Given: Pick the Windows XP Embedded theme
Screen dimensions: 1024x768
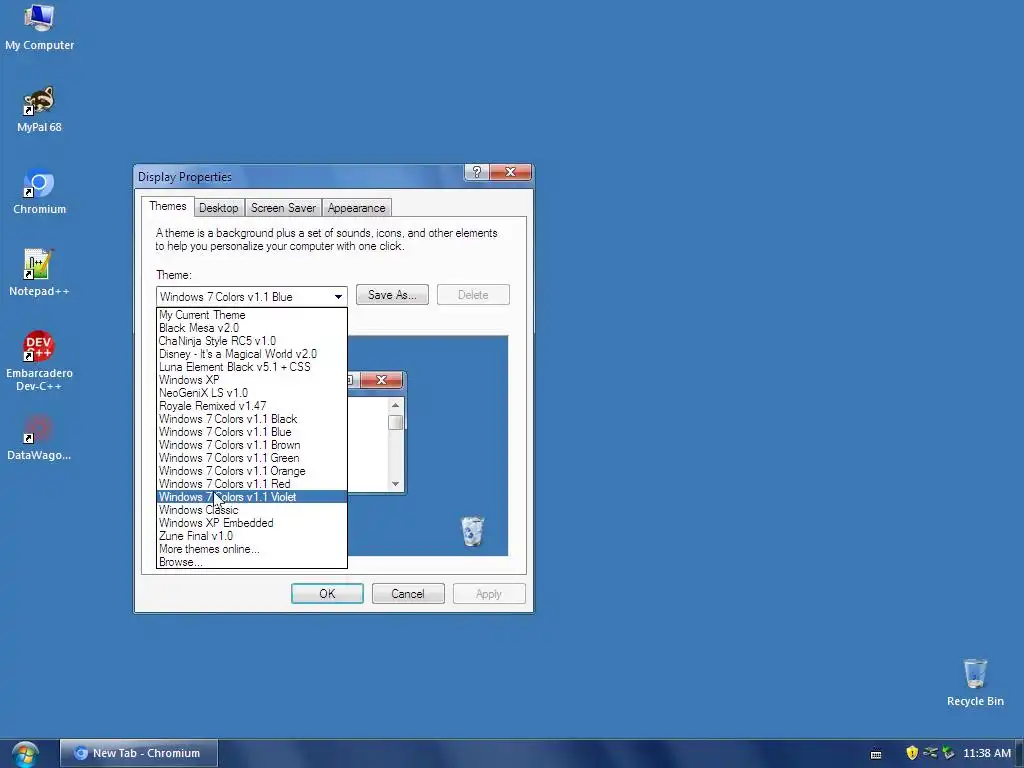Looking at the screenshot, I should click(251, 523).
